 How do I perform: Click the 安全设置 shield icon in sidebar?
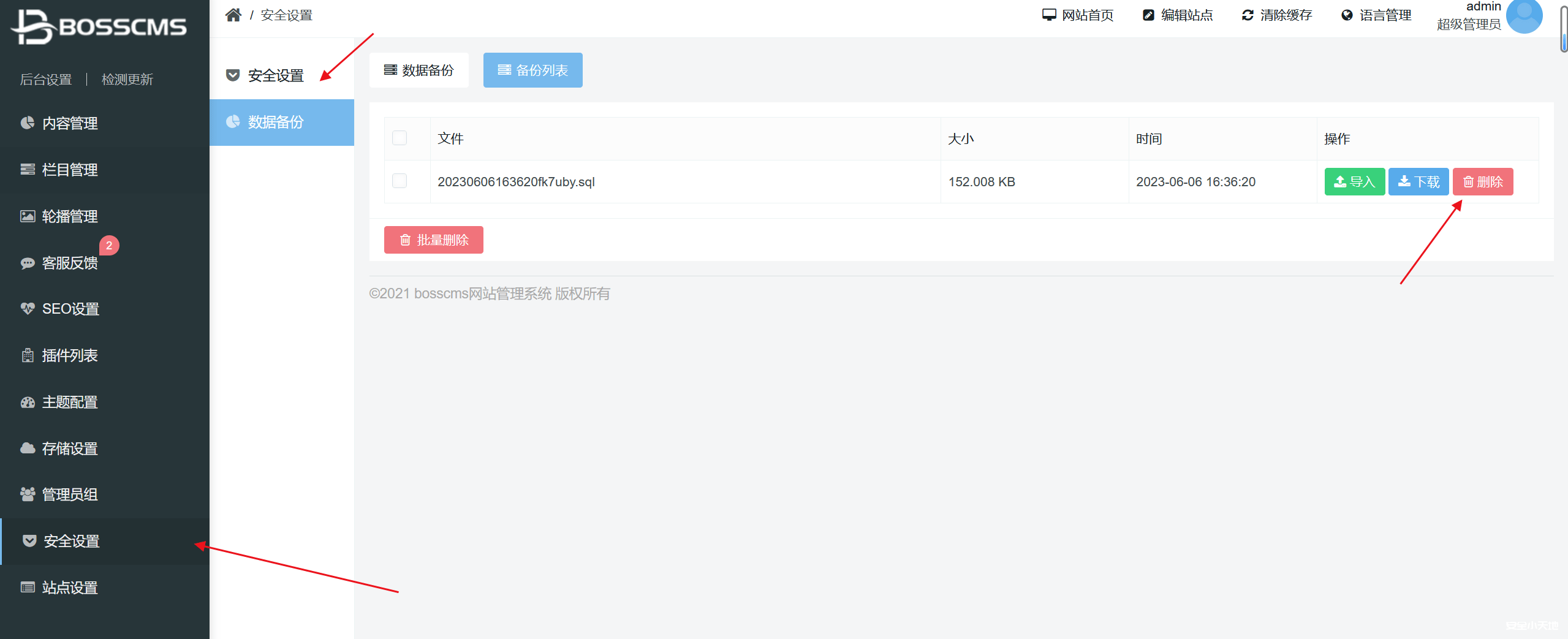29,540
